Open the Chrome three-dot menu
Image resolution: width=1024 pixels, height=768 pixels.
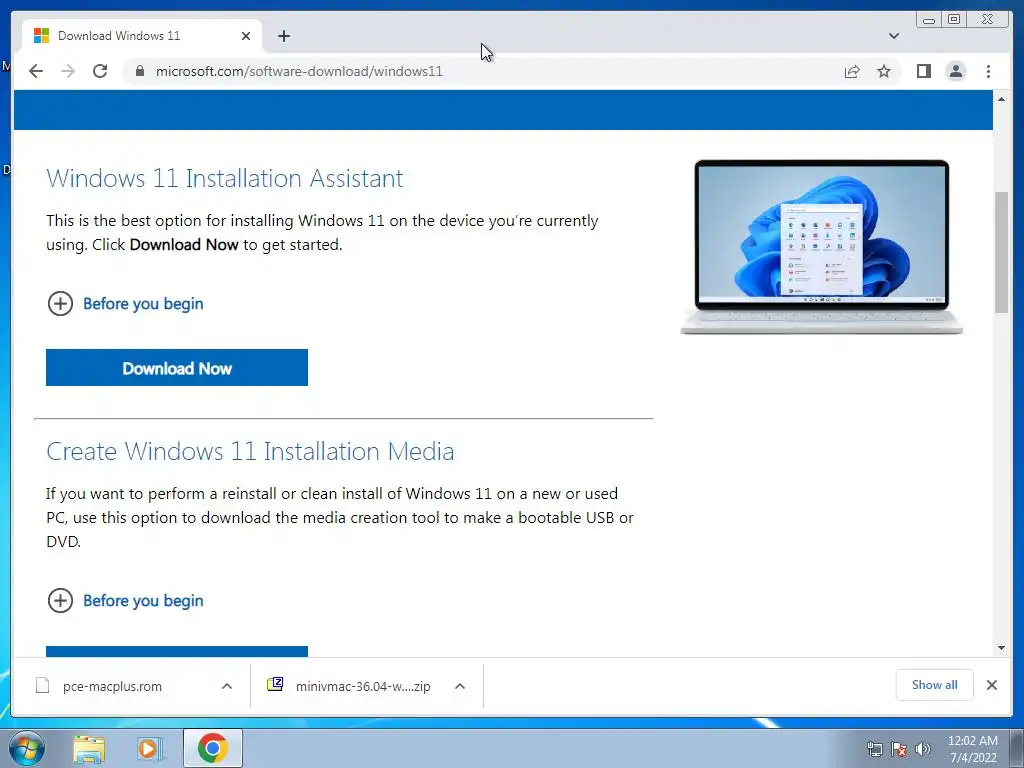988,71
